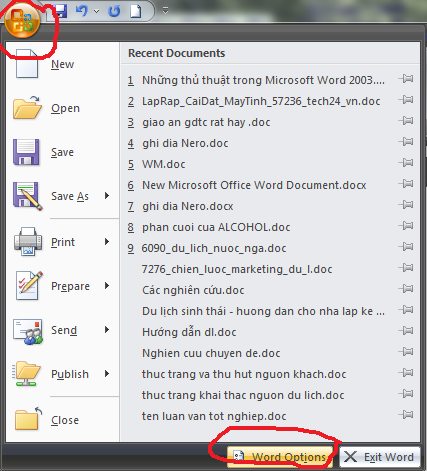Click the open folder icon for Open

[x=27, y=108]
